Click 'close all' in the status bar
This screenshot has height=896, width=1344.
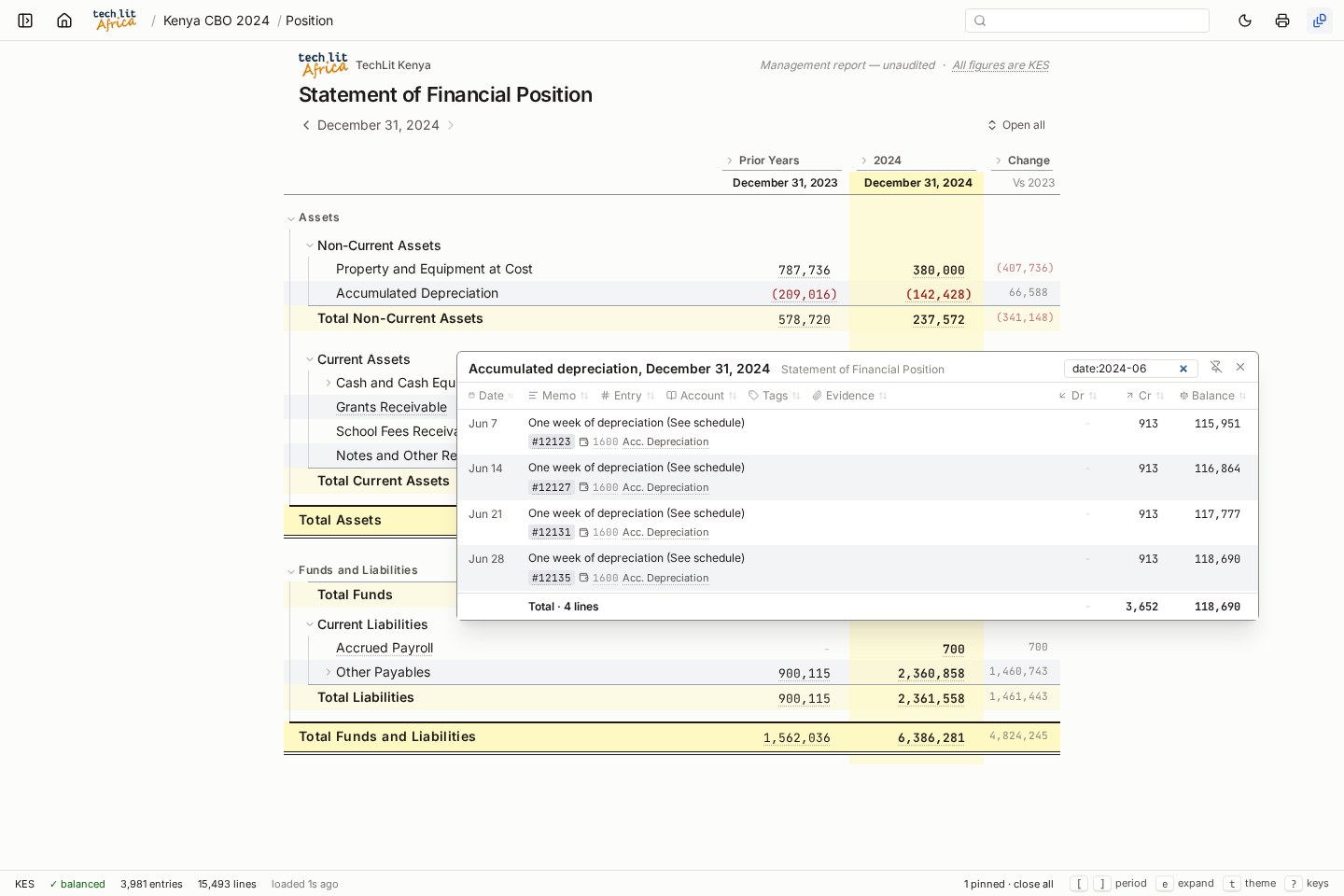point(1033,884)
